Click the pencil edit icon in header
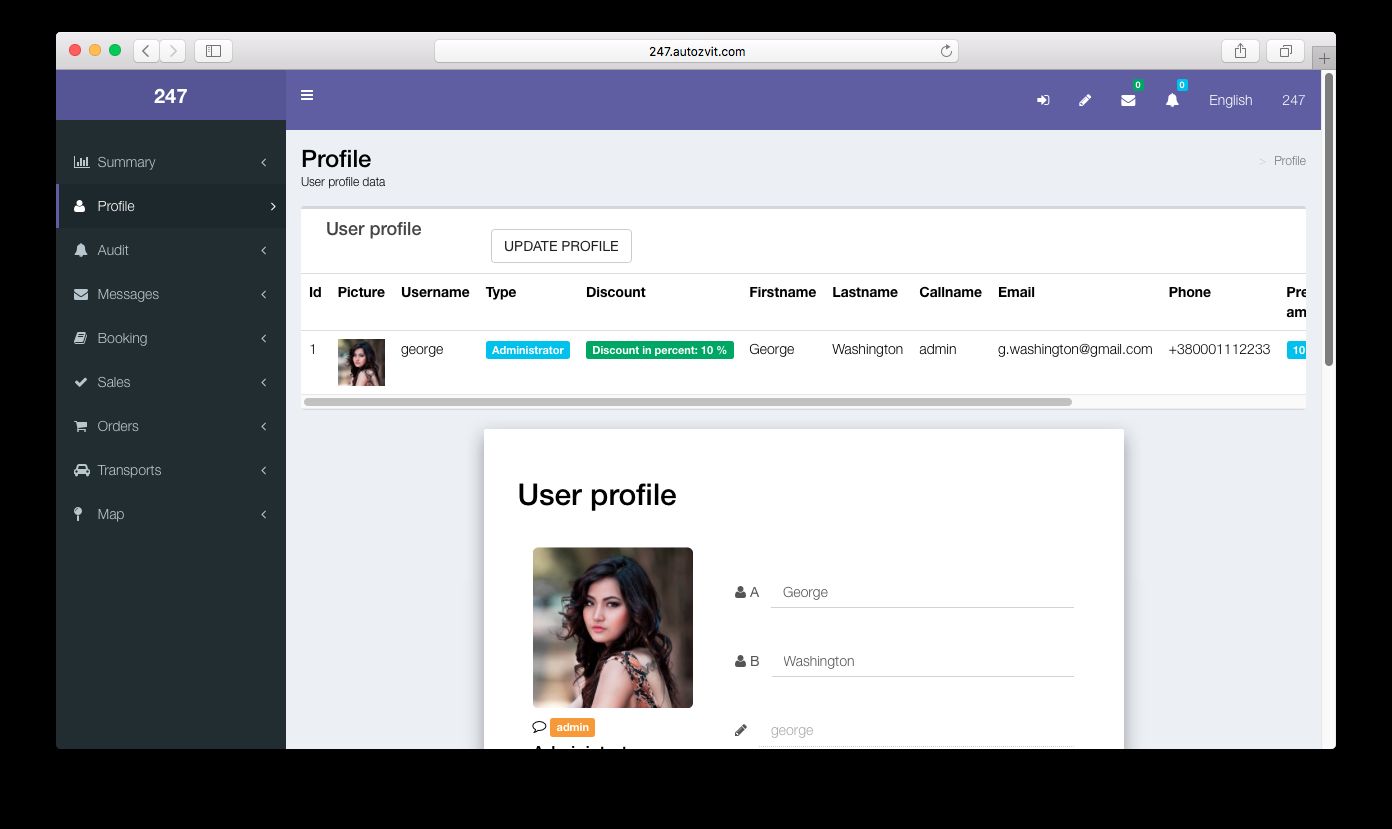 (x=1085, y=100)
